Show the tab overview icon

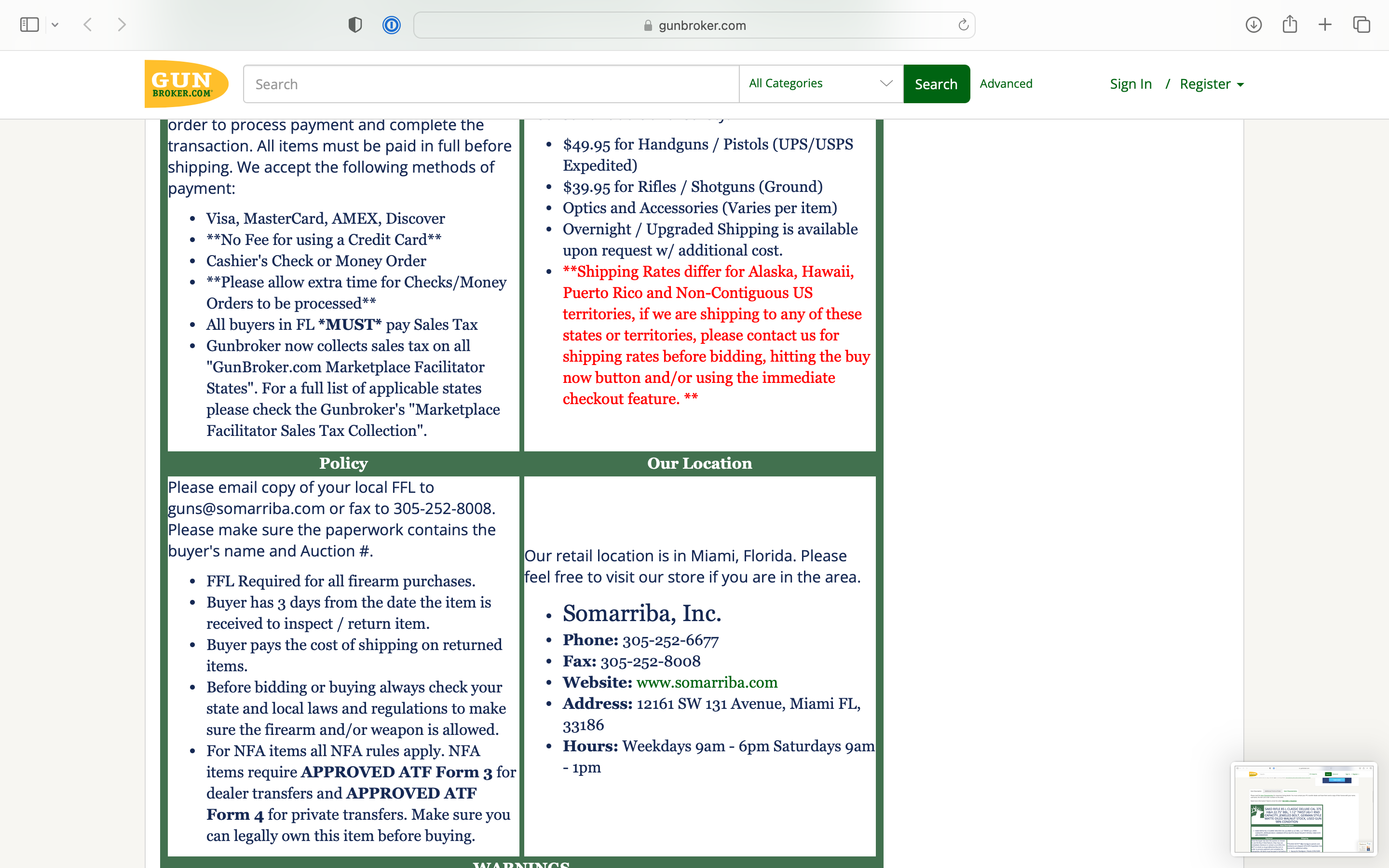[x=1362, y=25]
